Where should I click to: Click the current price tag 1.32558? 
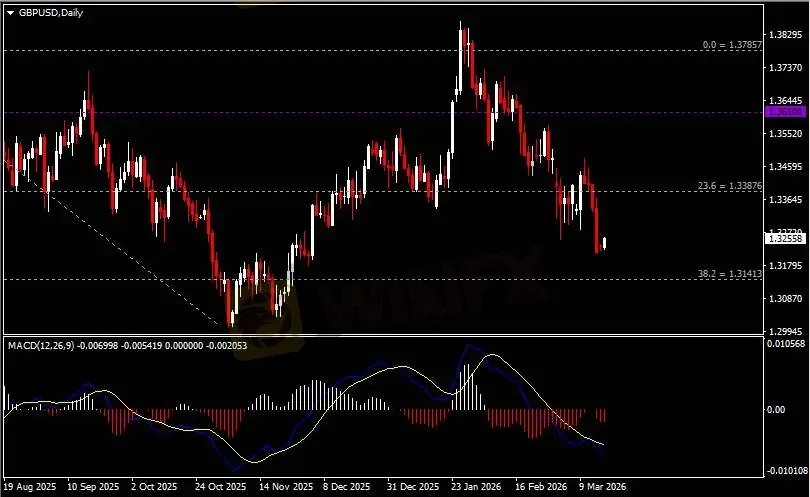(x=785, y=238)
